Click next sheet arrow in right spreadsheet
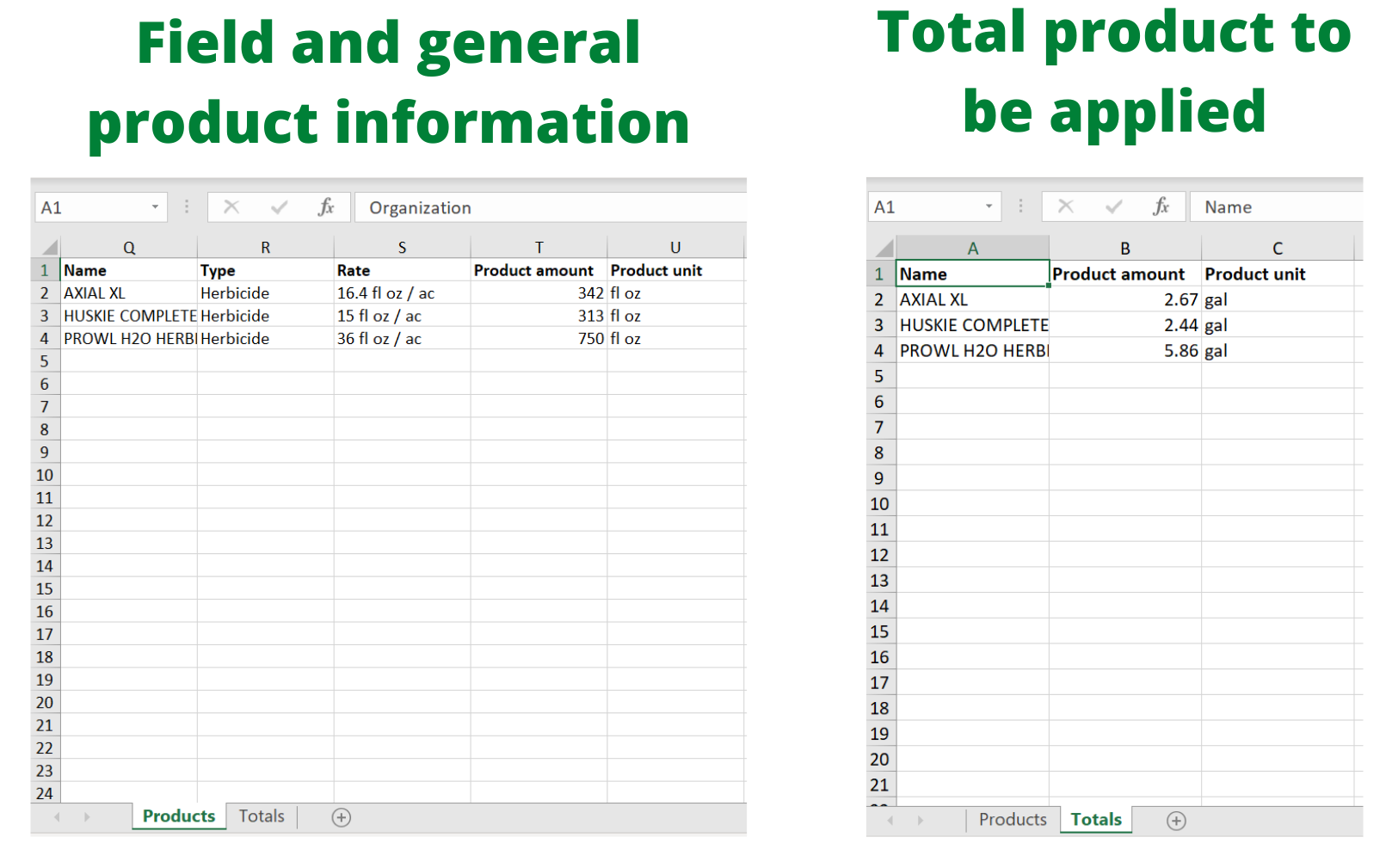 pos(920,821)
